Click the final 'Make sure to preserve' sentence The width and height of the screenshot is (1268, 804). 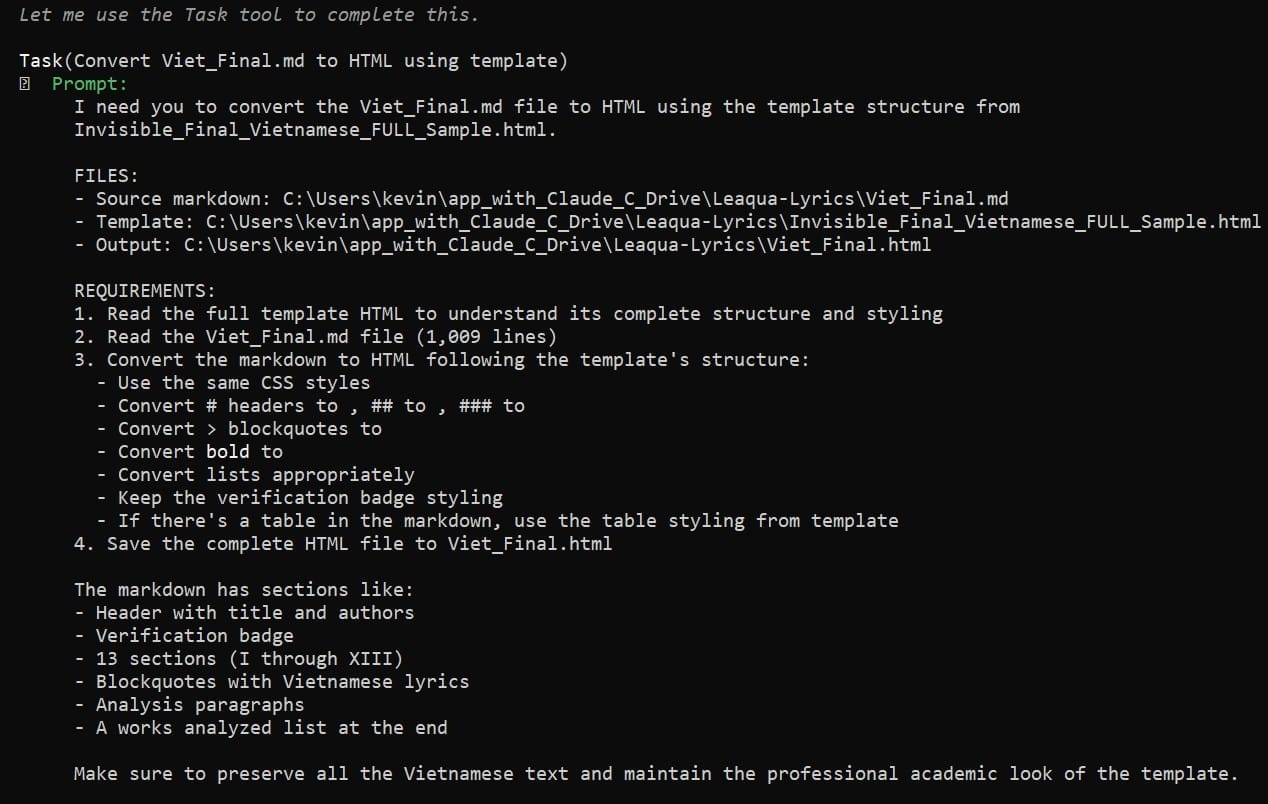tap(655, 774)
